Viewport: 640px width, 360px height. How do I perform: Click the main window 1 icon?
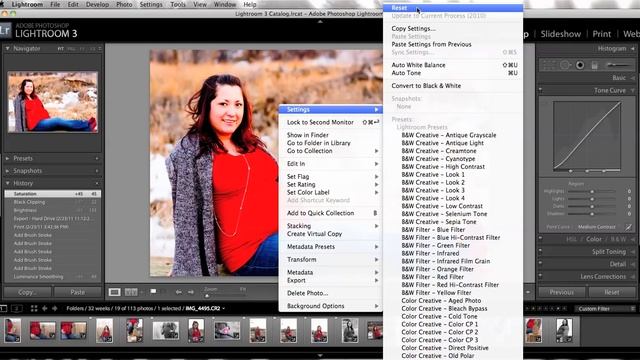click(x=3, y=308)
